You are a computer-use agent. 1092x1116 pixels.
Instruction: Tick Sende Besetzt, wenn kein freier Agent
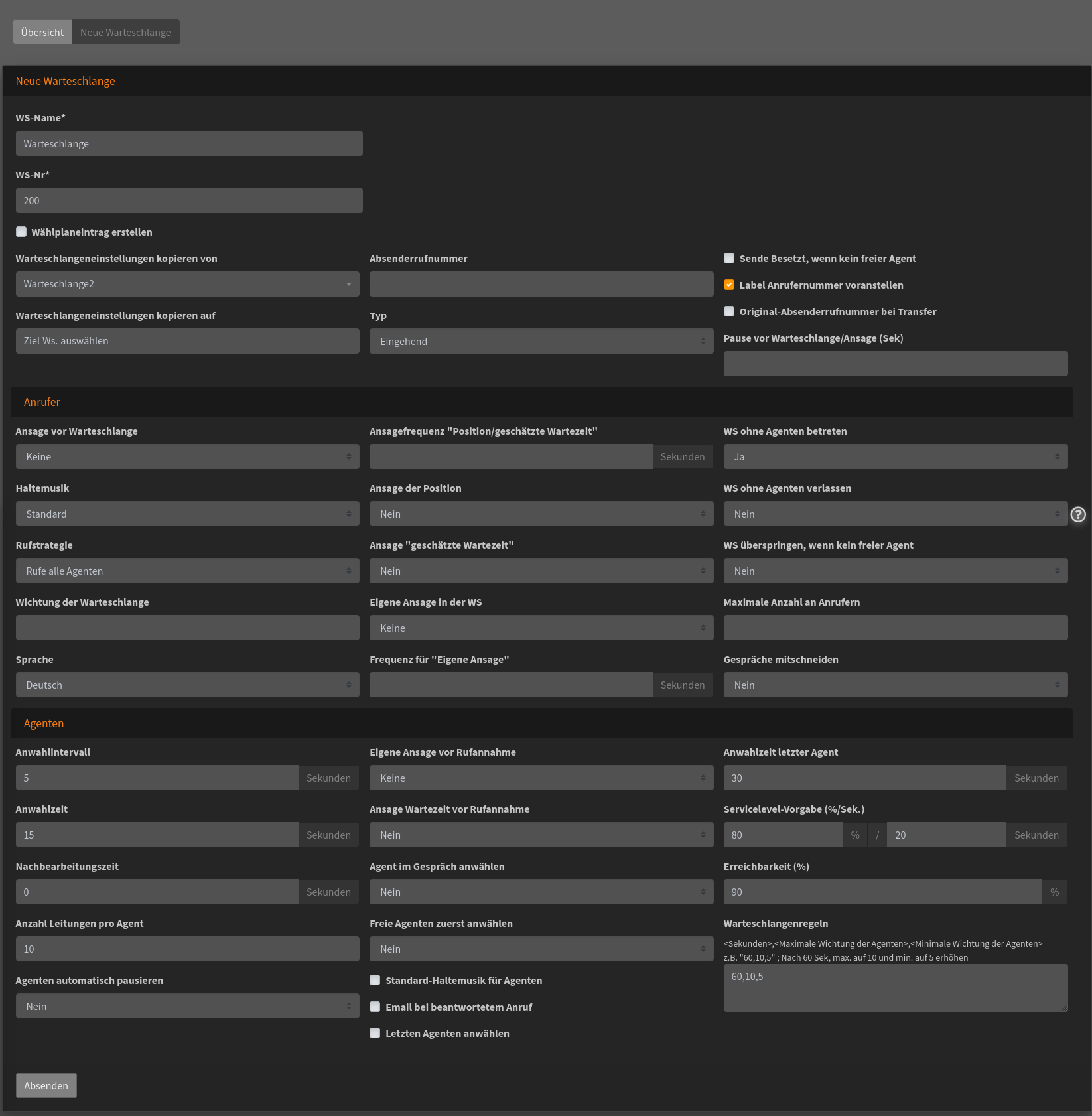[x=729, y=258]
